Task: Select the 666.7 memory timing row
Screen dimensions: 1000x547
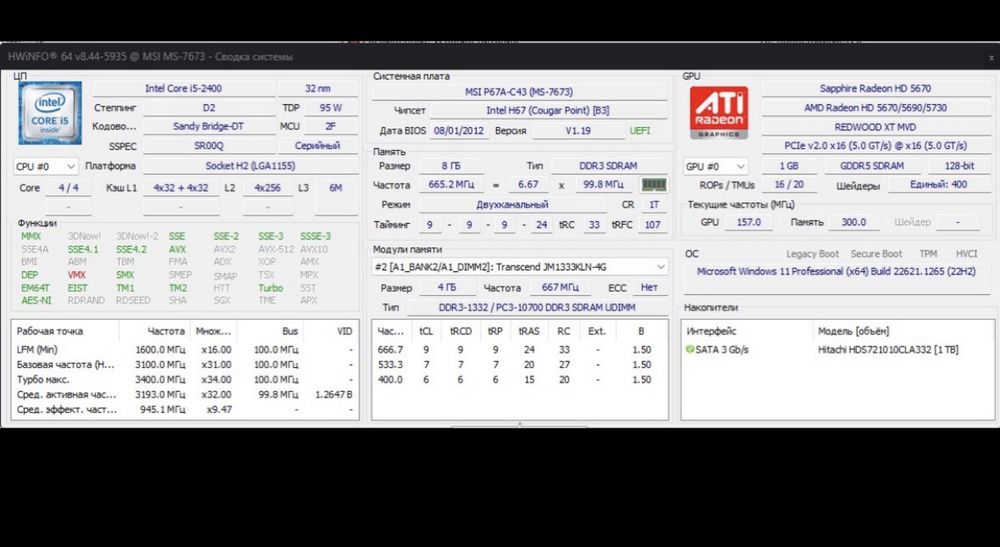Action: [519, 349]
